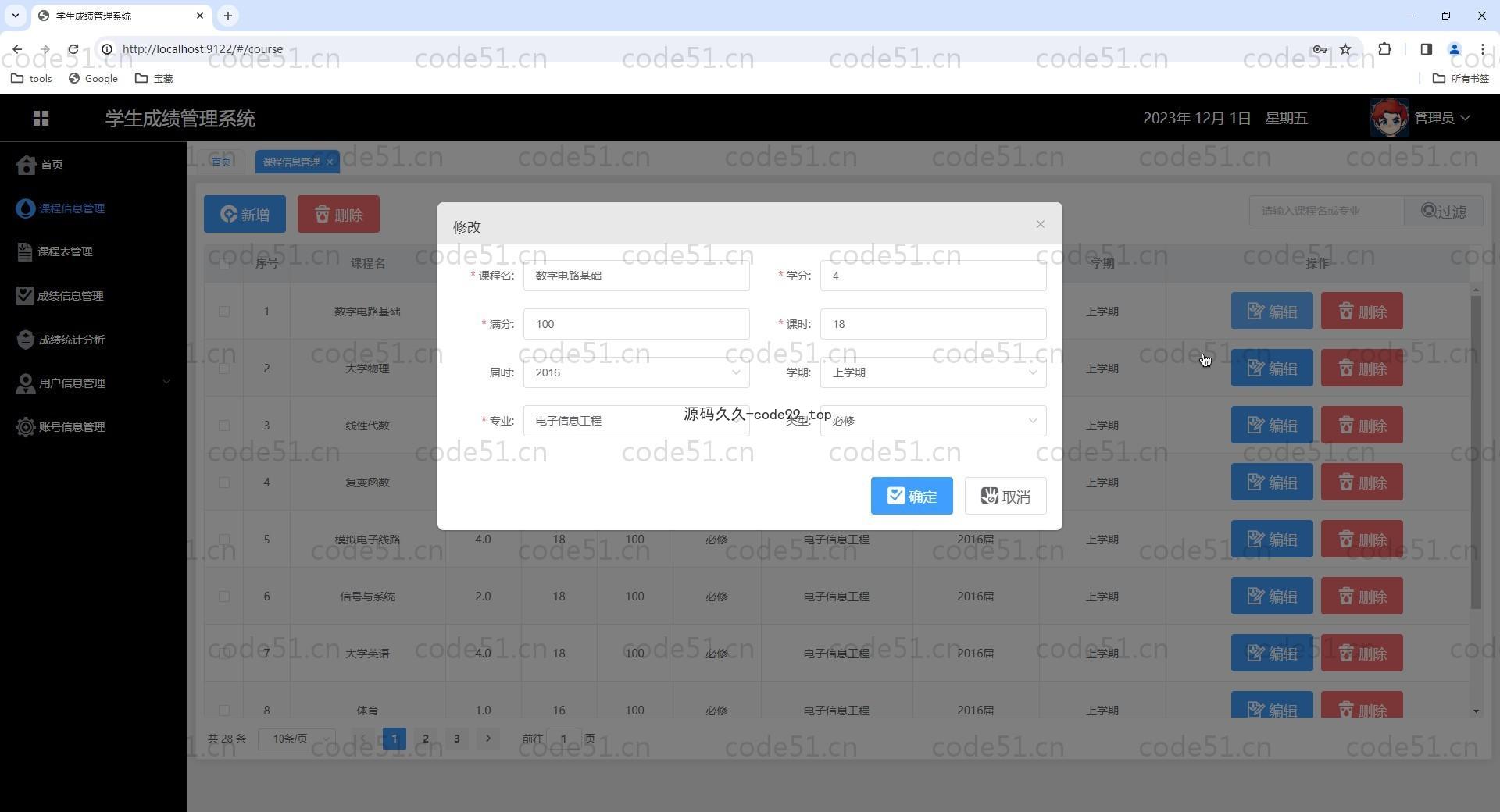Tick checkbox for row 6 信号与系统
Viewport: 1500px width, 812px height.
click(x=224, y=597)
